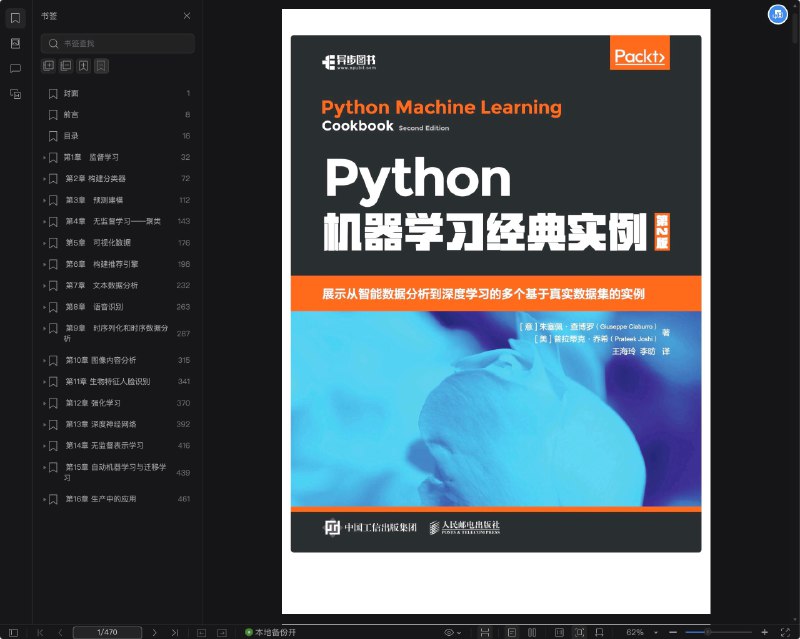Screen dimensions: 800x639
Task: Add a bookmark with the bottom toolbar flag icon
Action: [x=599, y=631]
